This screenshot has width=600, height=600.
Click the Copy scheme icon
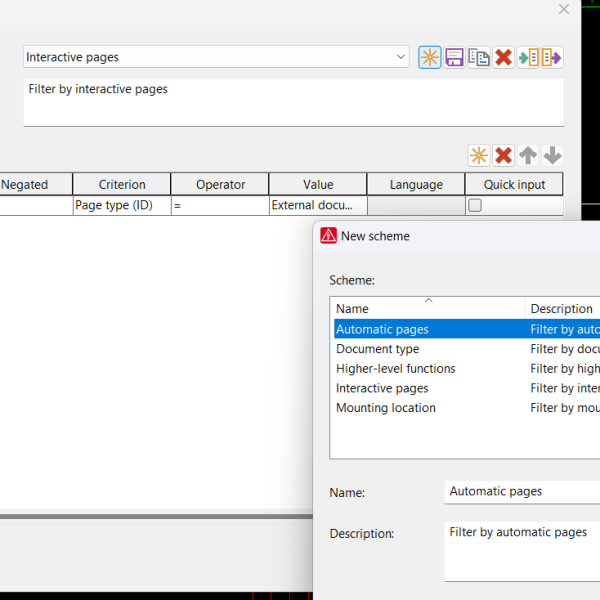(x=479, y=57)
